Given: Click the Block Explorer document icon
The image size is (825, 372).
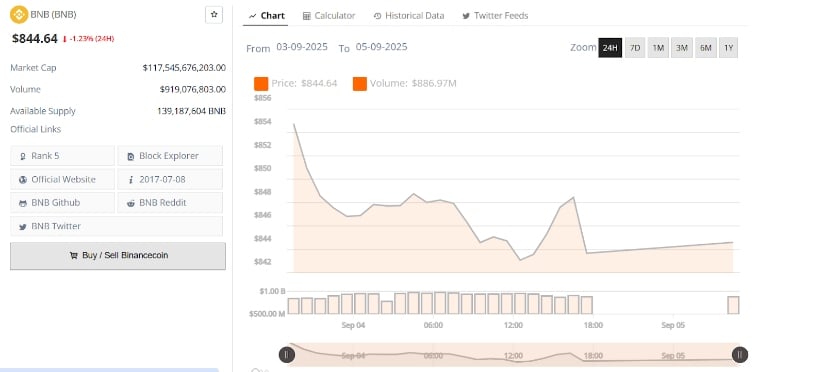Looking at the screenshot, I should (130, 156).
